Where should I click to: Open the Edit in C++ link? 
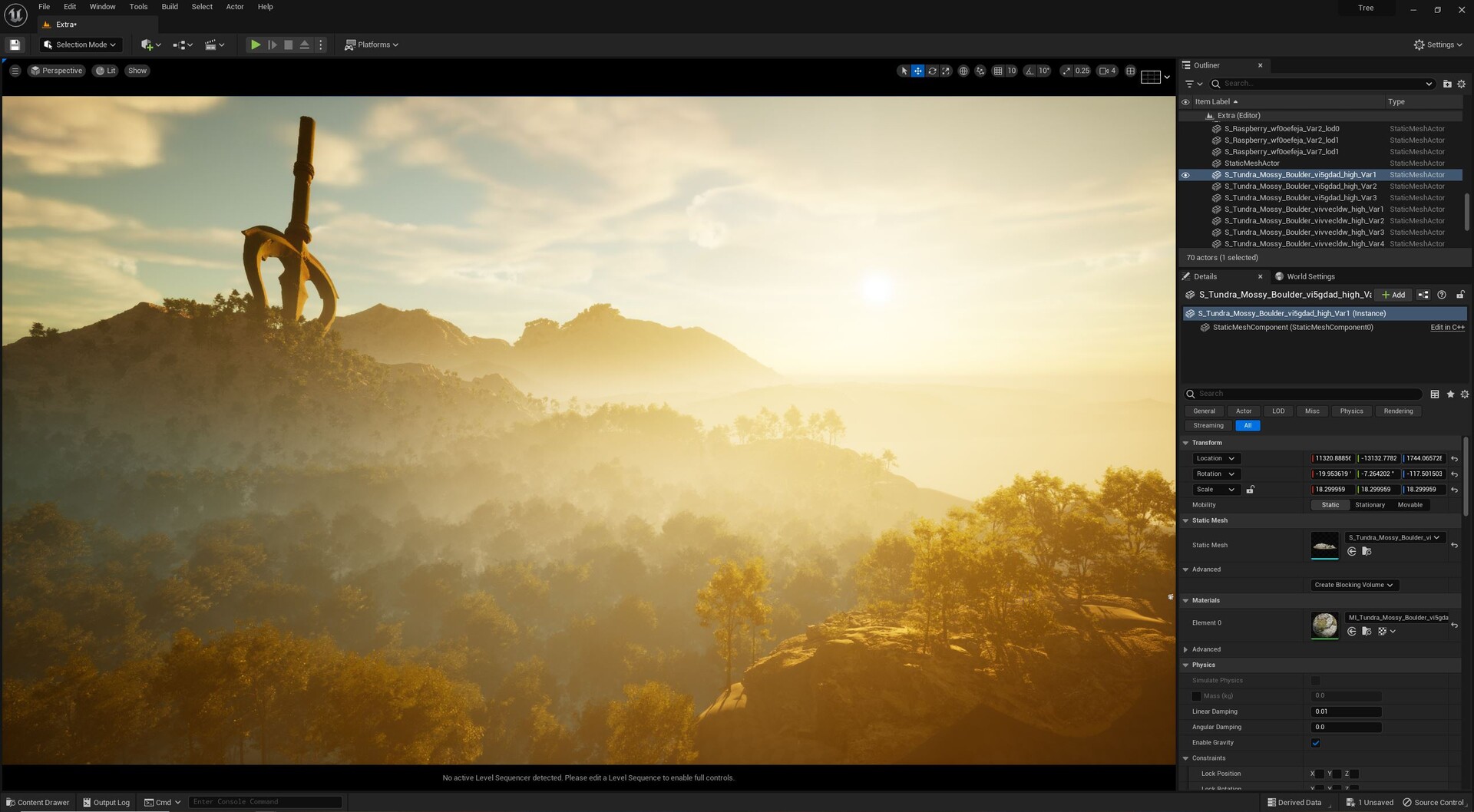1447,328
